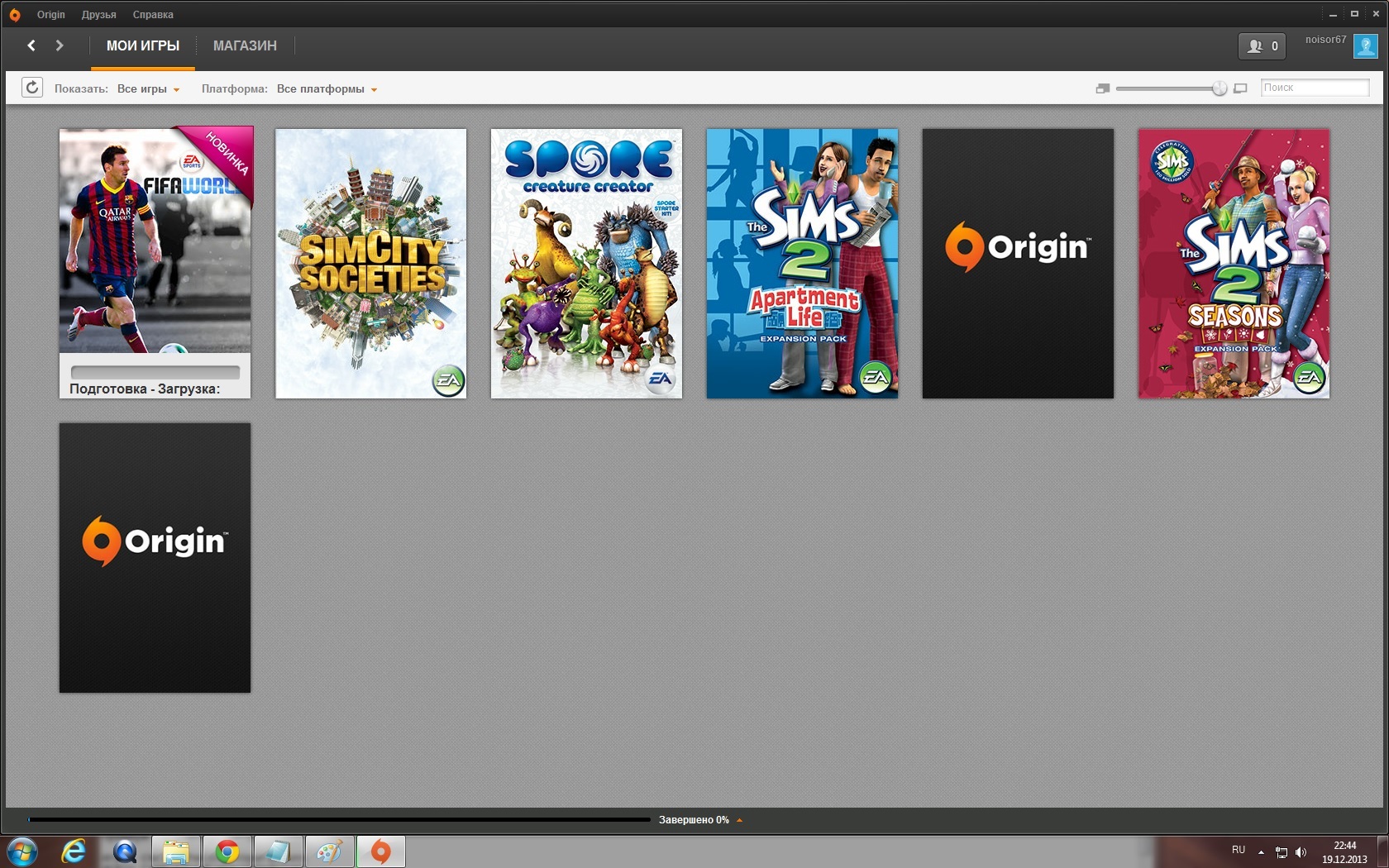Open The Sims 2 Seasons tile
The width and height of the screenshot is (1389, 868).
point(1234,264)
